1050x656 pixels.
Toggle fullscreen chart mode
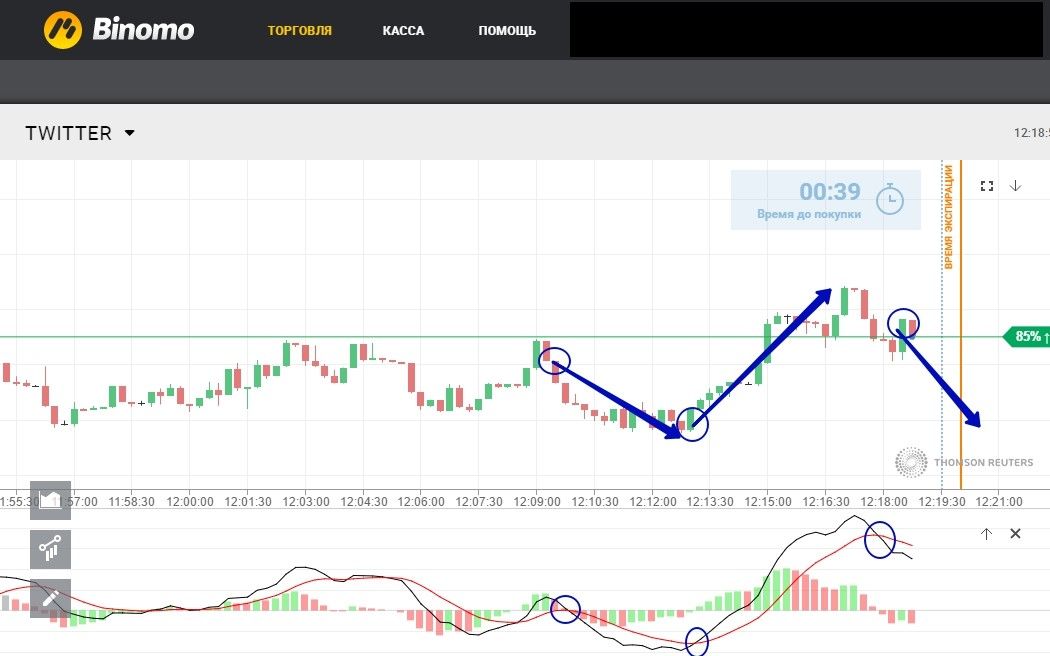[x=986, y=186]
